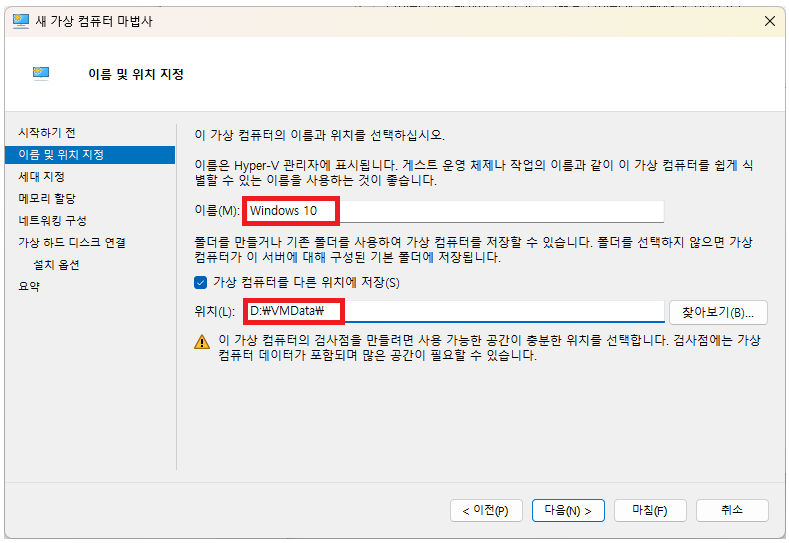Image resolution: width=789 pixels, height=543 pixels.
Task: Click the 마침(F) finish button
Action: [650, 511]
